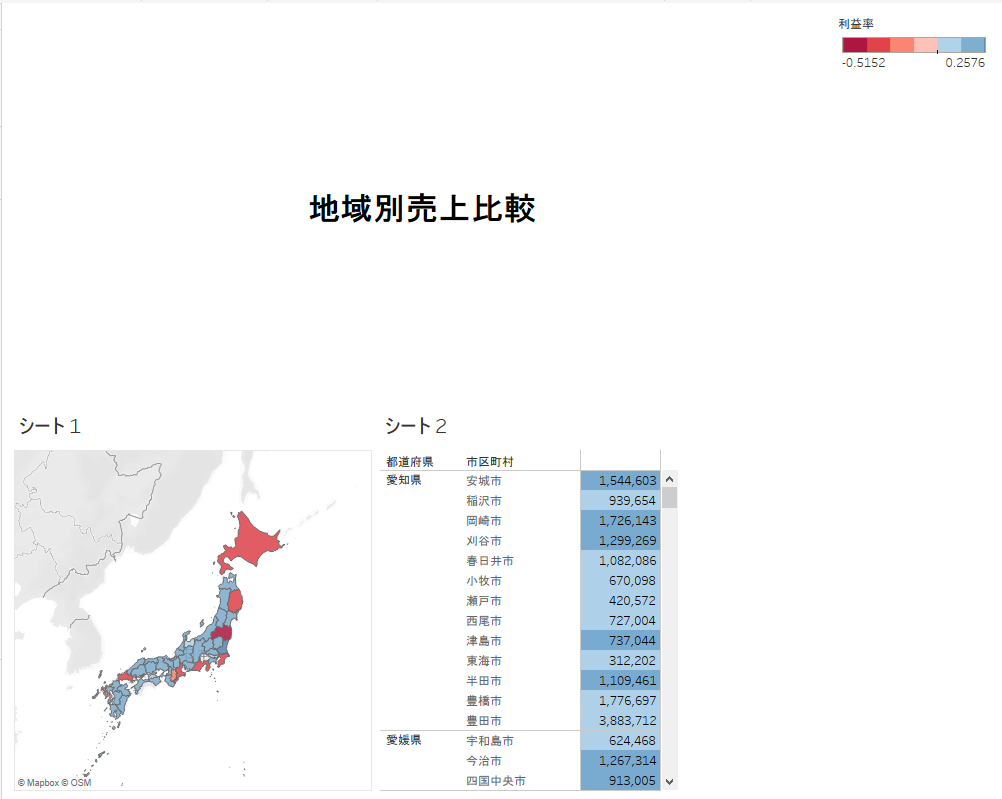Click the scrollbar down arrow in Sheet 2

(x=669, y=781)
